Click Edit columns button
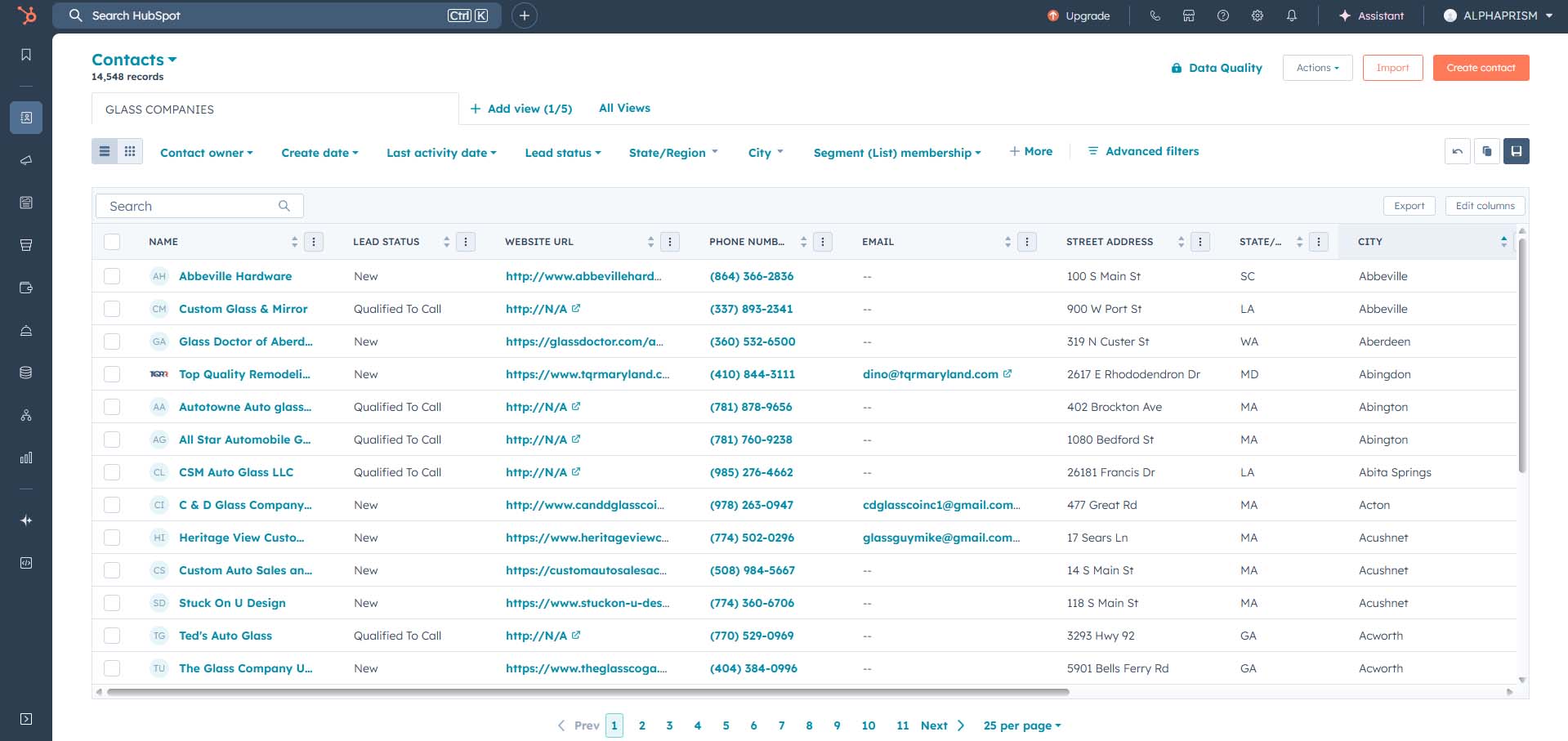 (x=1485, y=206)
